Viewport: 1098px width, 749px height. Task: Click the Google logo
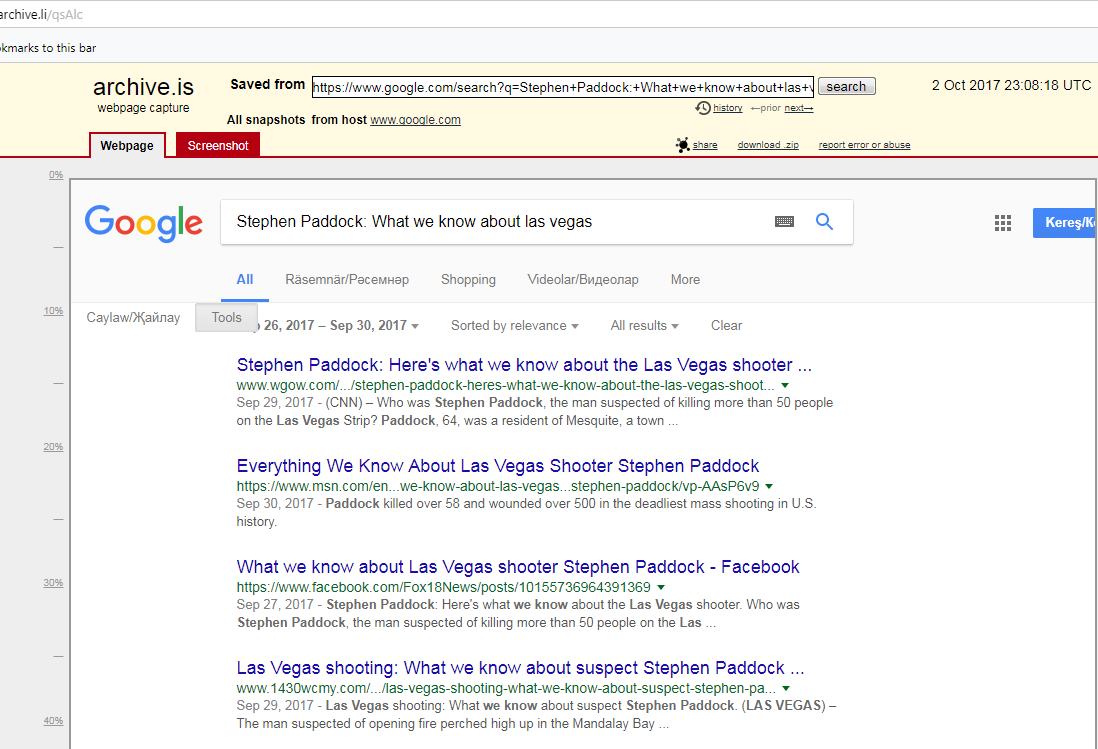144,223
